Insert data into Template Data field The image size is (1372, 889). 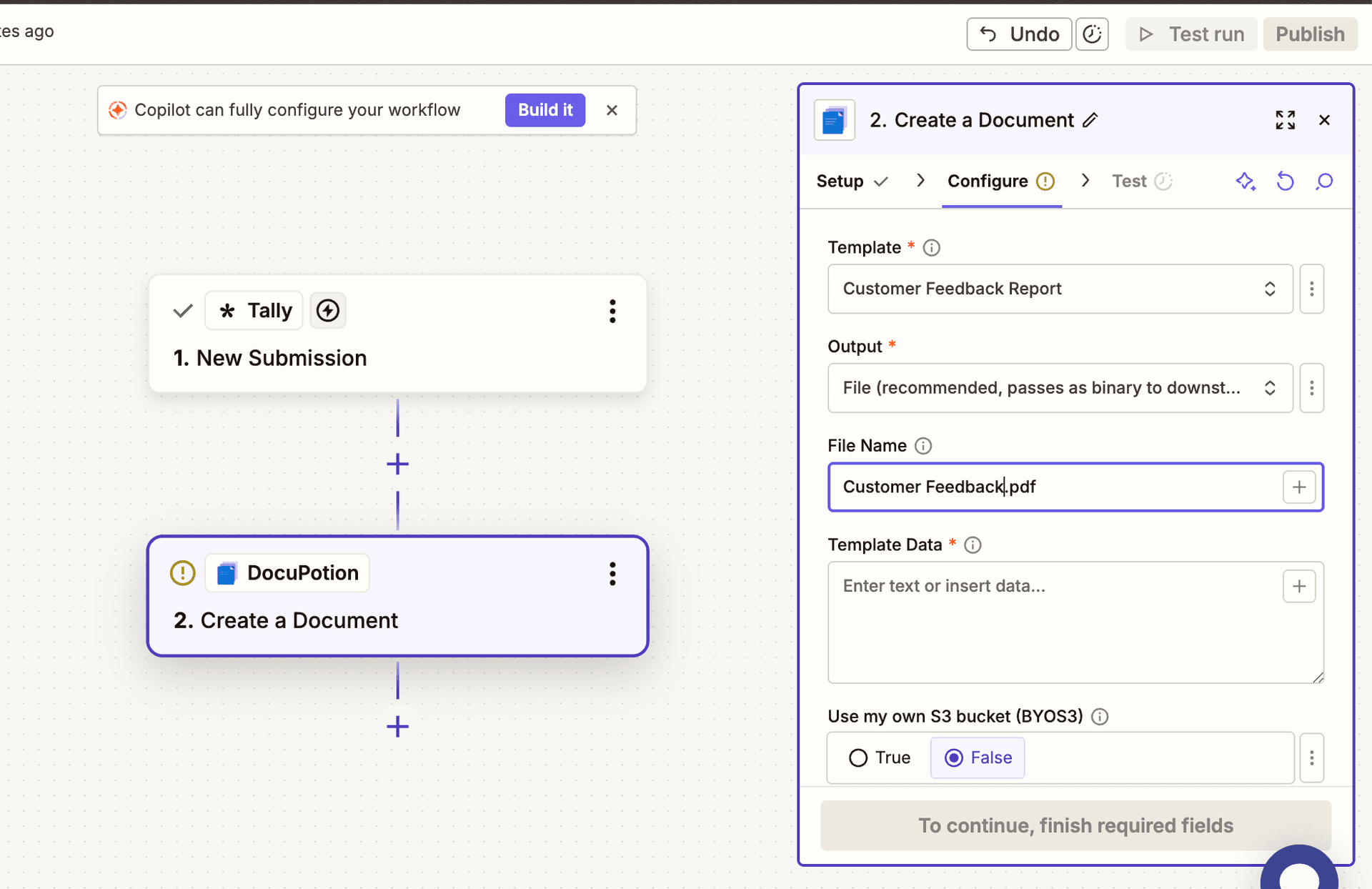click(x=1298, y=587)
